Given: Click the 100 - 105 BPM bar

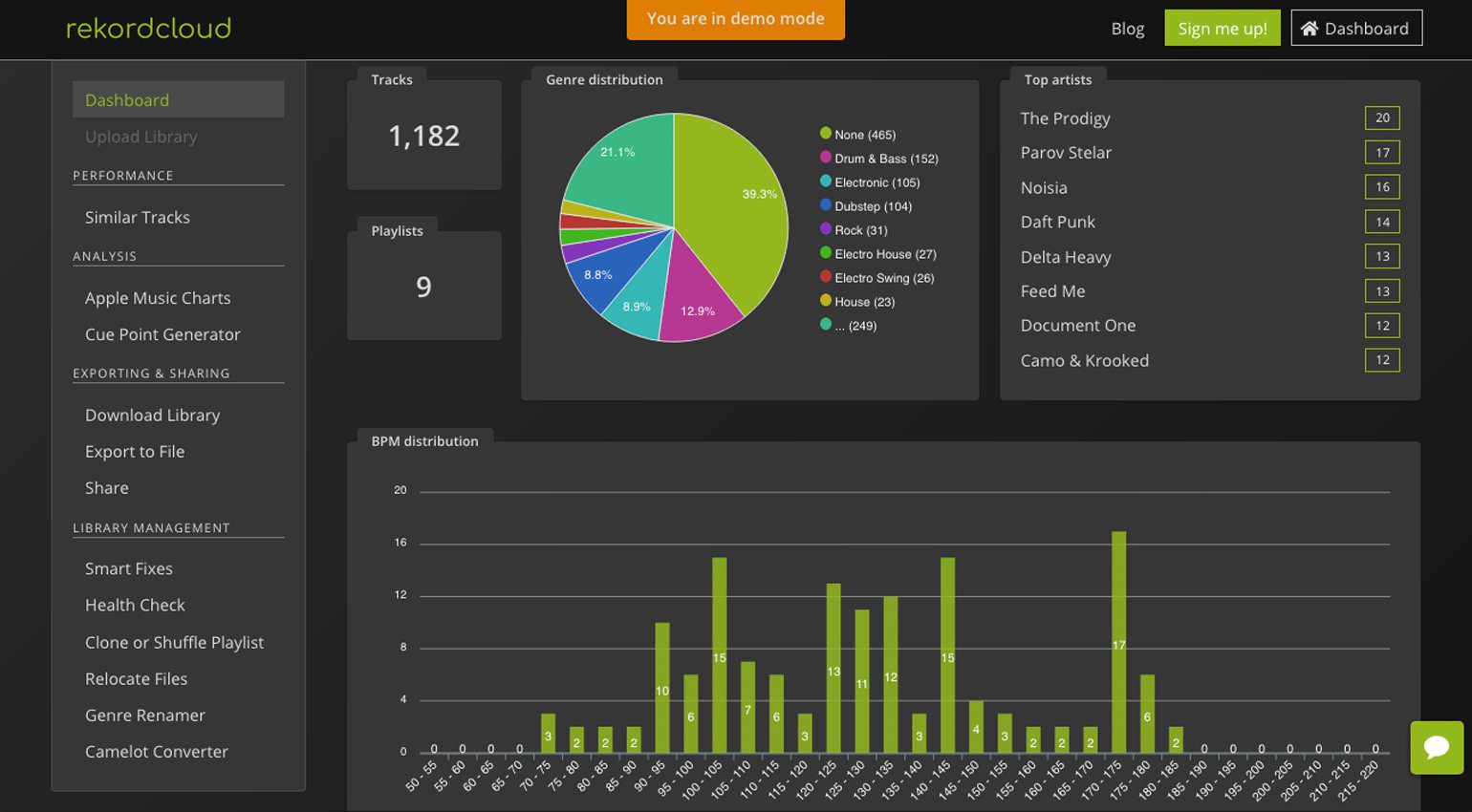Looking at the screenshot, I should point(720,654).
